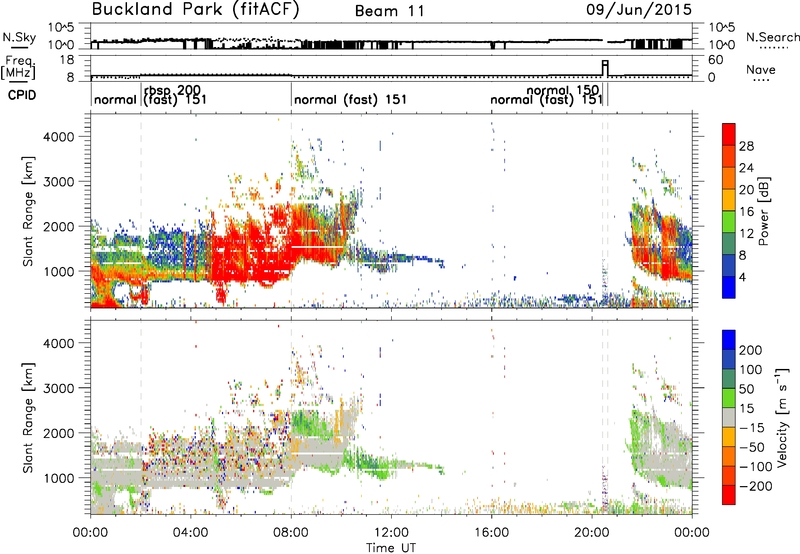Click the 'normal 150' CPID label

(x=563, y=91)
